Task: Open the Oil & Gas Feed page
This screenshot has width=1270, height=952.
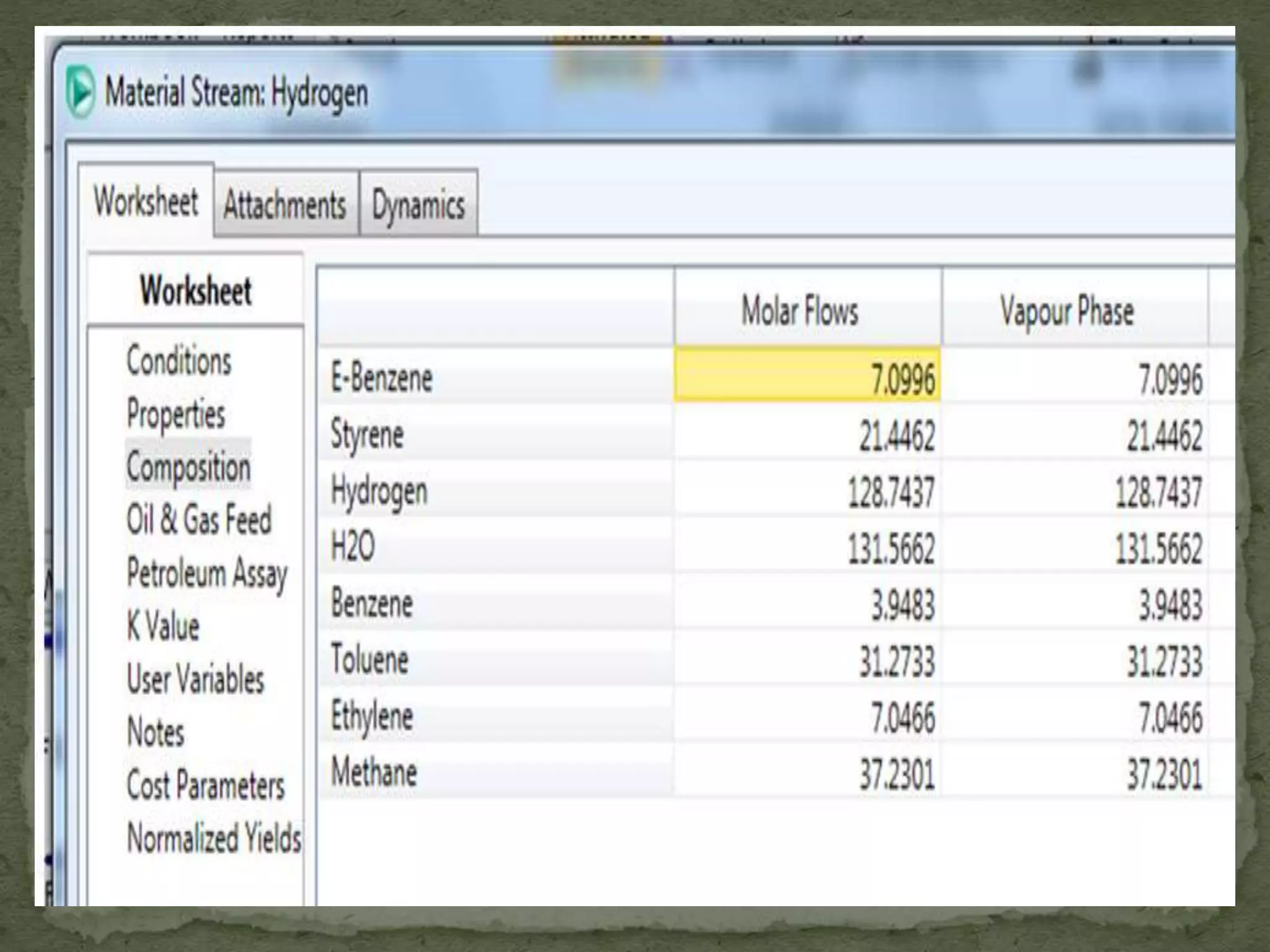Action: 199,519
